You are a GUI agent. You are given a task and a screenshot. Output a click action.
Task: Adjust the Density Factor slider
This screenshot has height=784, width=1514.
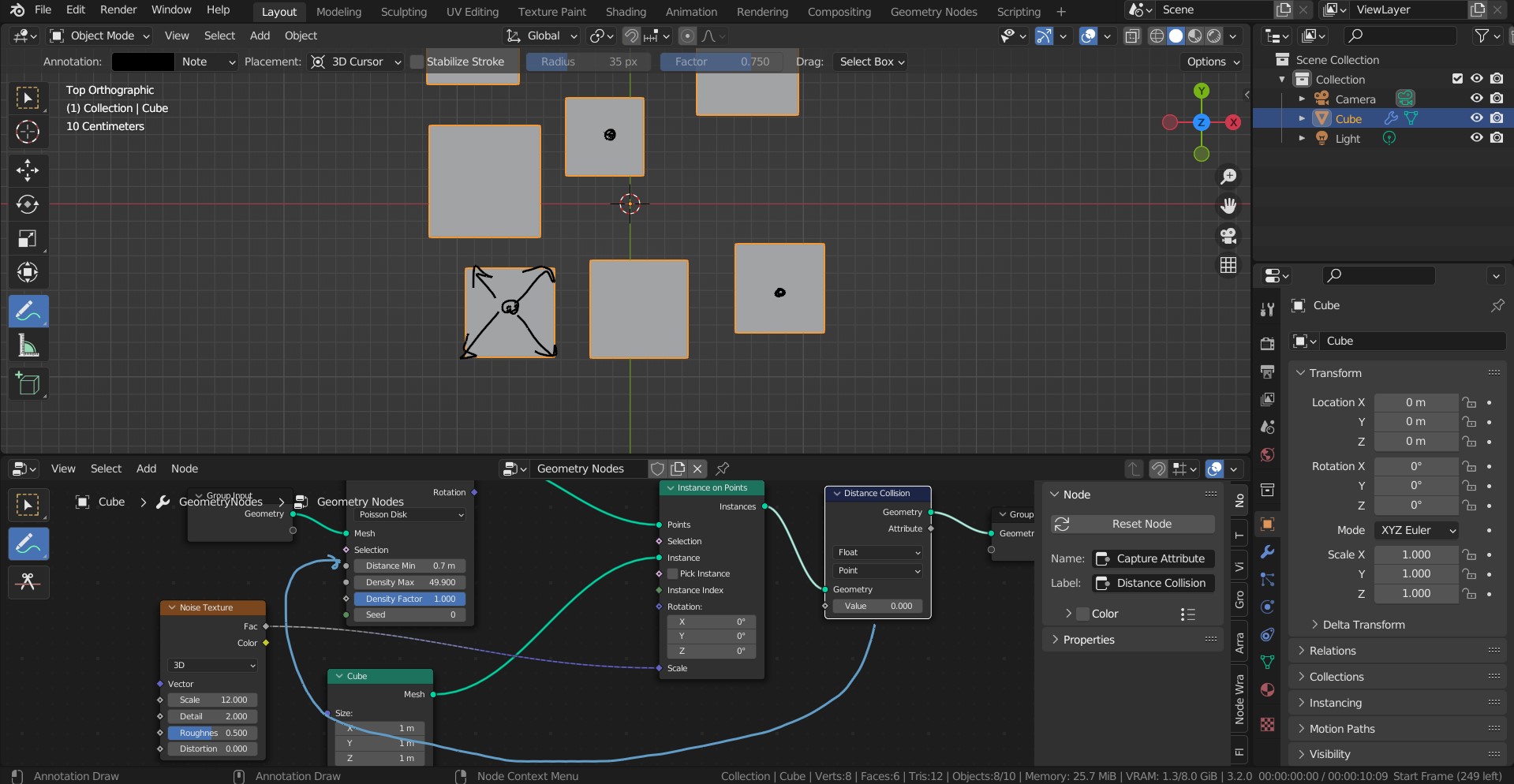tap(409, 599)
